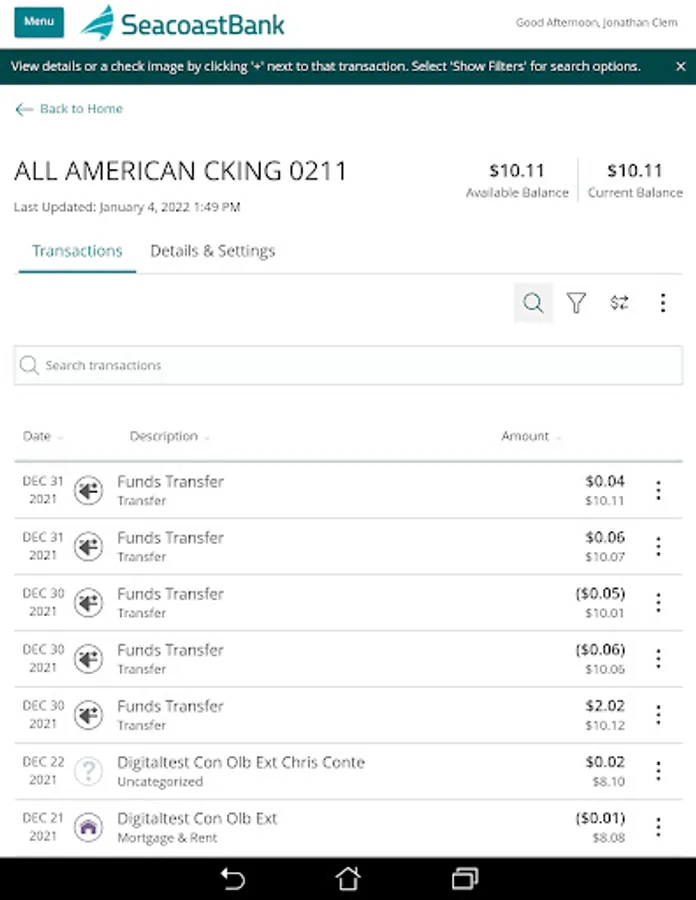The width and height of the screenshot is (696, 900).
Task: Tap the Android home button
Action: click(x=347, y=879)
